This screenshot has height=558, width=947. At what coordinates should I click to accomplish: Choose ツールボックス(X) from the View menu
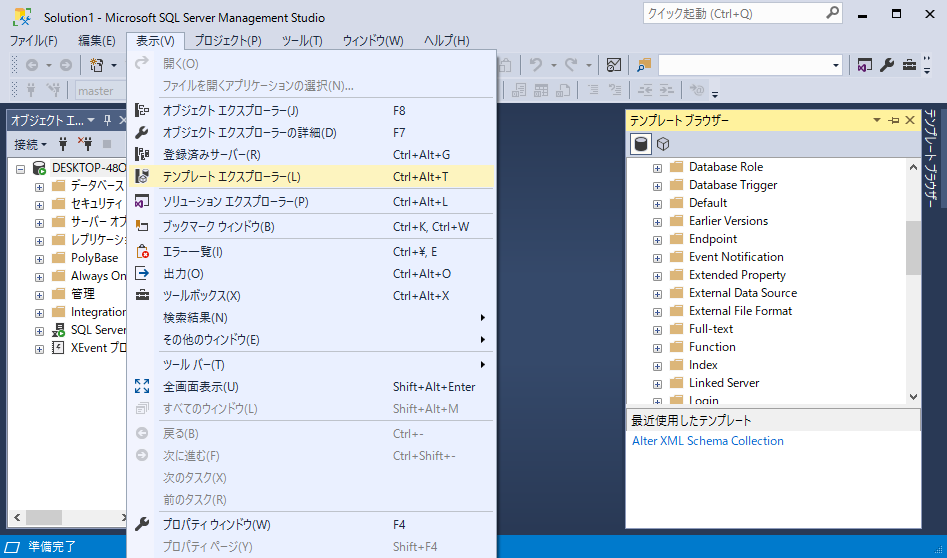tap(311, 296)
